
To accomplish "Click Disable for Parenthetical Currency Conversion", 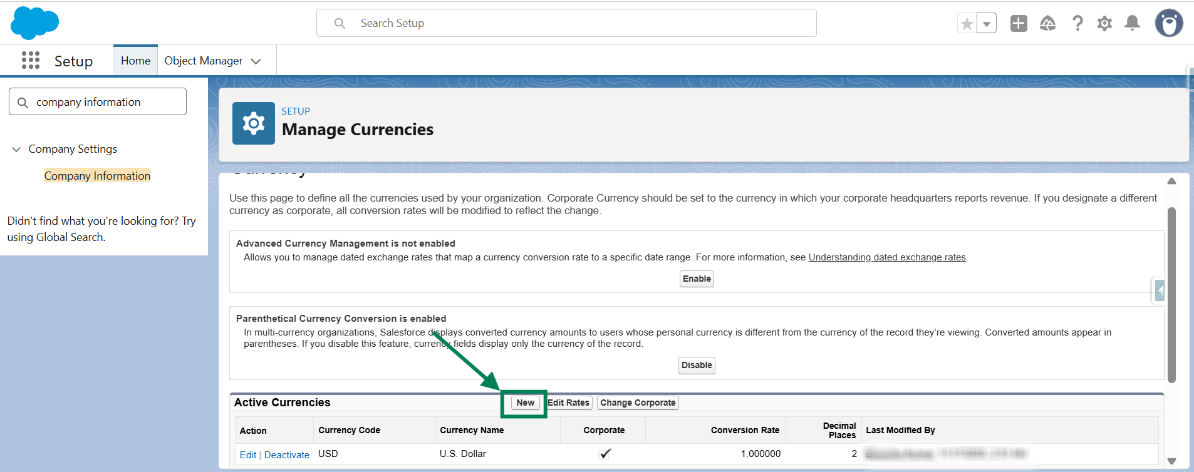I will (697, 365).
